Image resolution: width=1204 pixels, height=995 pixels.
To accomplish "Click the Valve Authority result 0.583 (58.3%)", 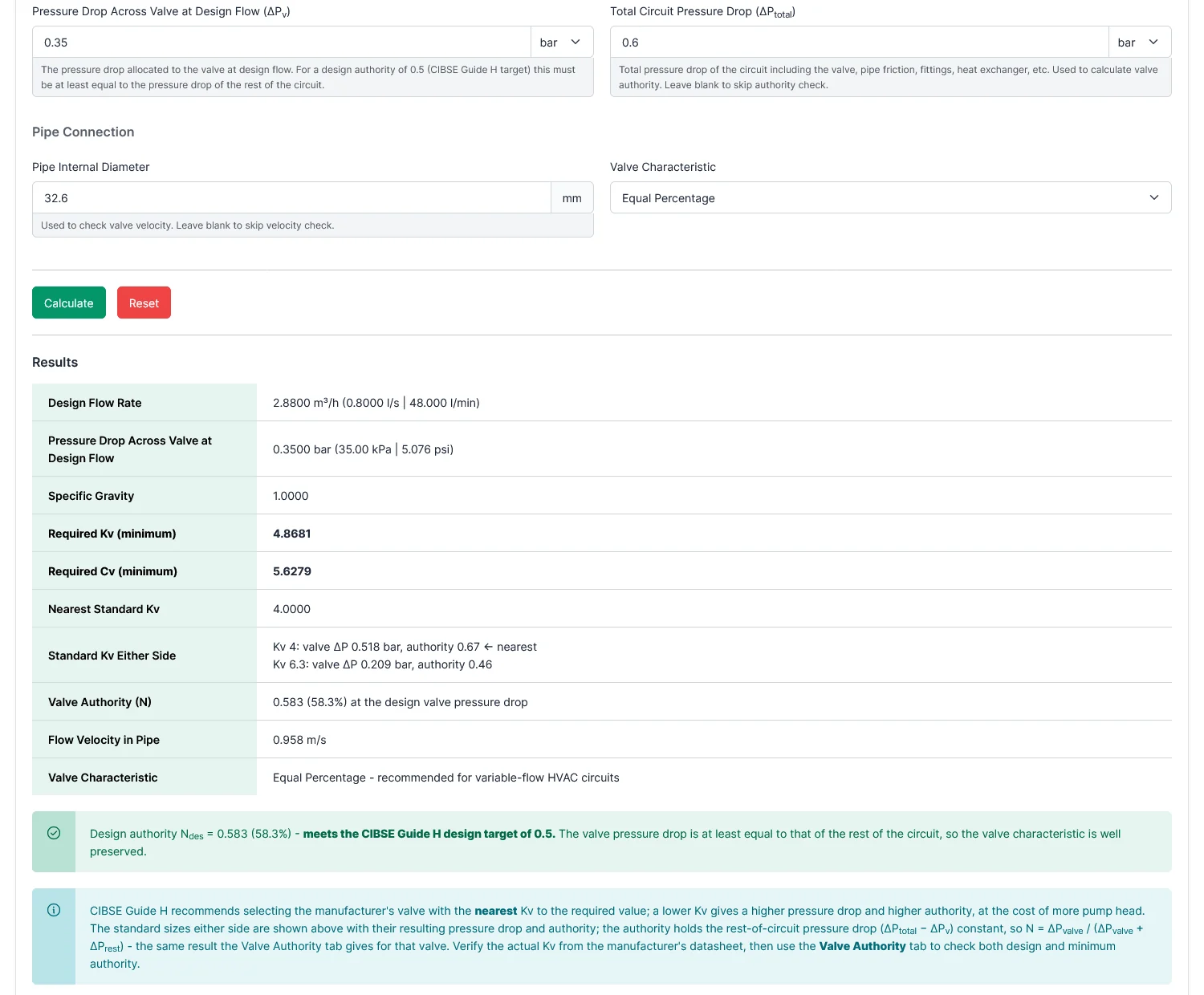I will click(x=401, y=702).
